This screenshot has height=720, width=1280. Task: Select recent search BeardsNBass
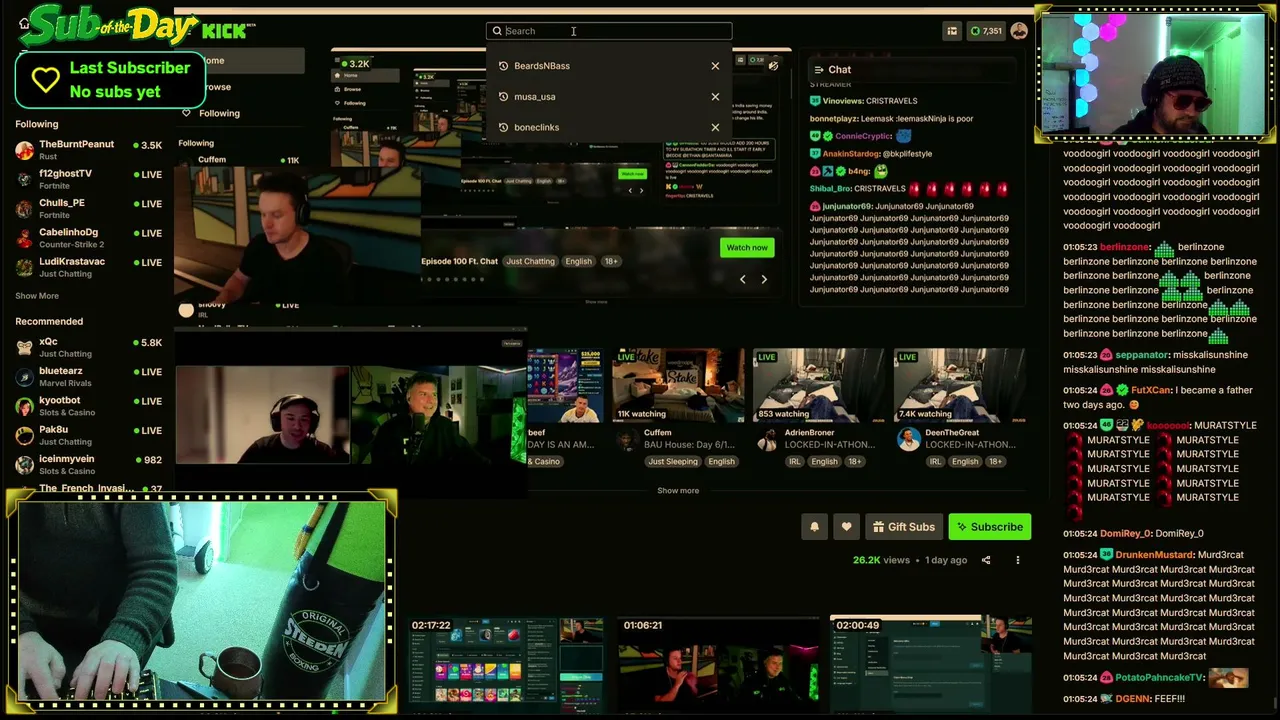point(542,66)
